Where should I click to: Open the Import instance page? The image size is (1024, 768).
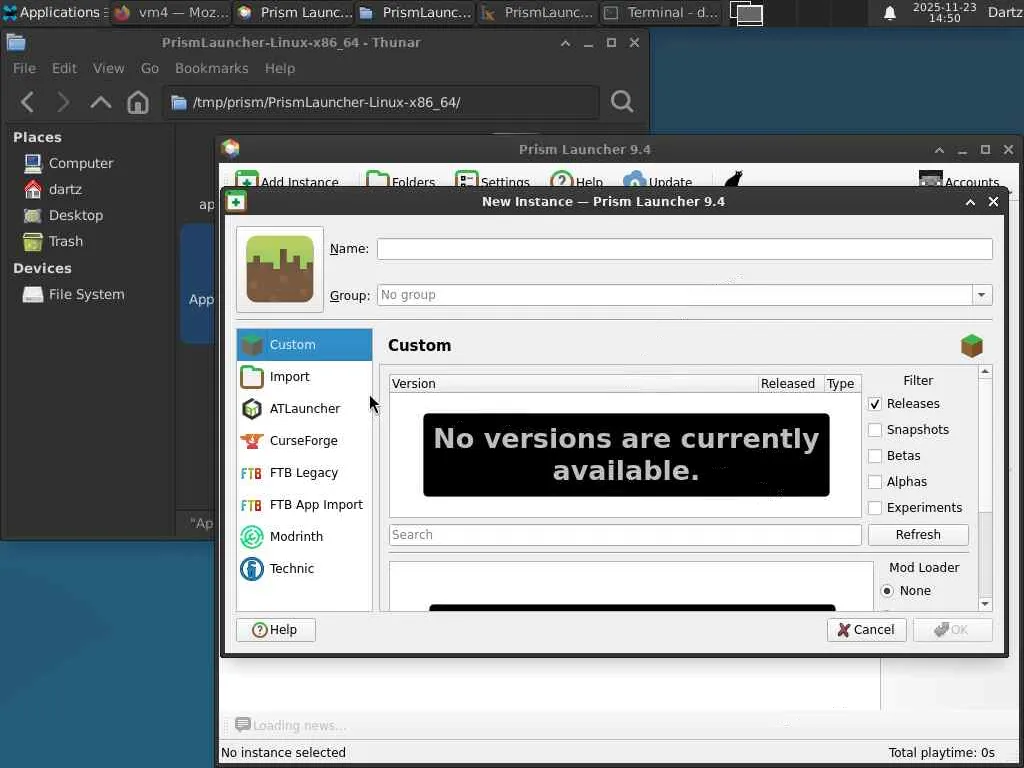304,377
